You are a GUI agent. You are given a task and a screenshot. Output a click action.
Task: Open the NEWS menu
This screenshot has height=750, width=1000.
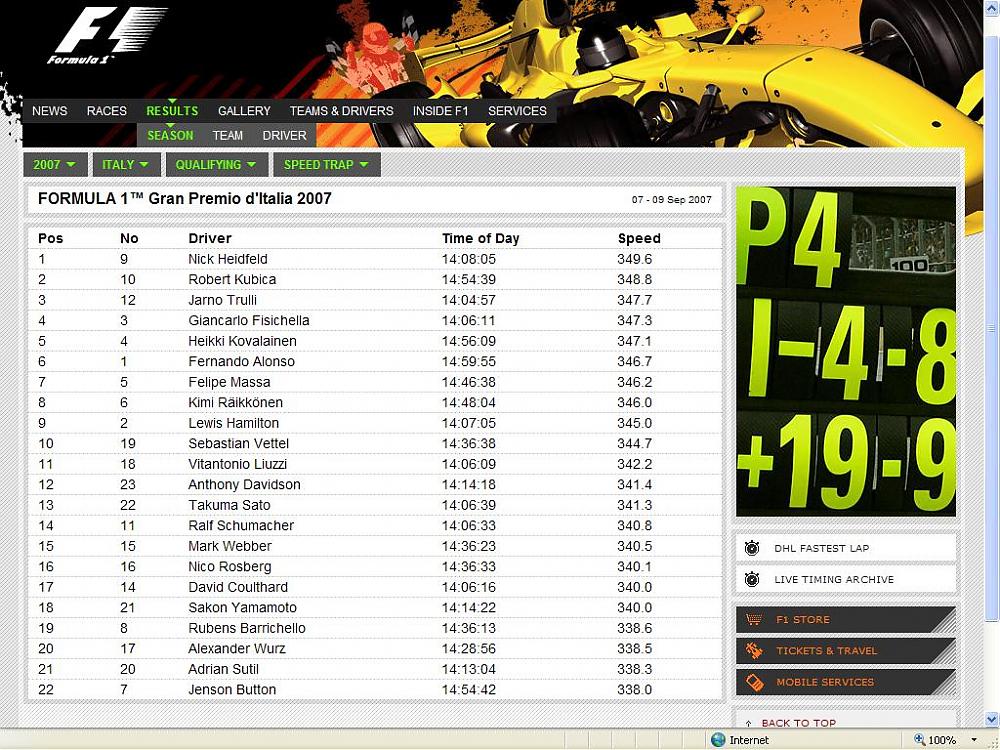tap(50, 111)
